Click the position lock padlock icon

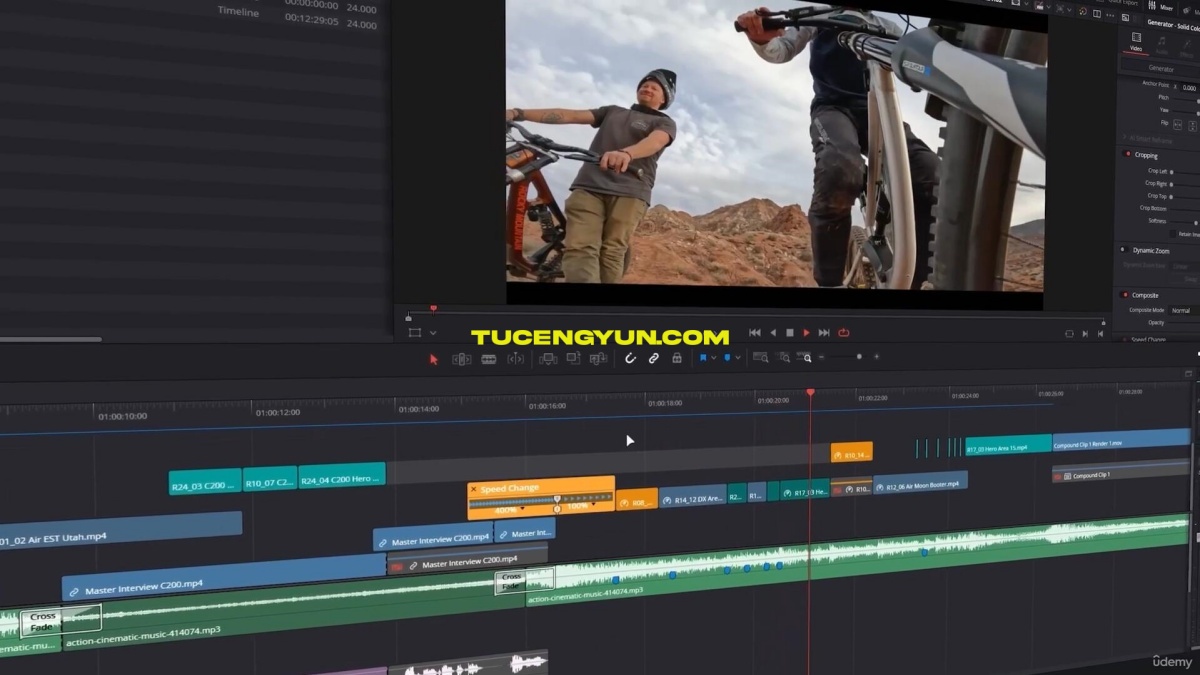(x=677, y=358)
